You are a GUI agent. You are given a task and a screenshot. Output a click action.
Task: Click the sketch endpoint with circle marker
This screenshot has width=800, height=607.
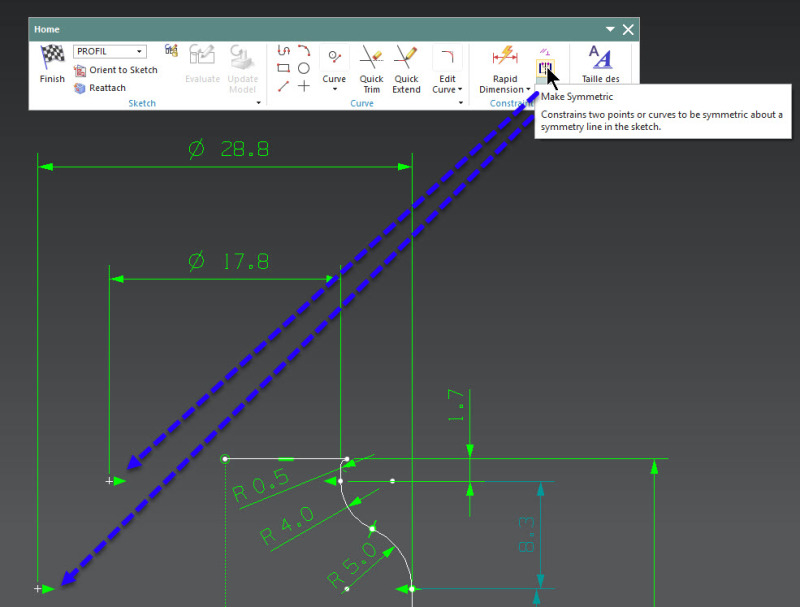[225, 459]
